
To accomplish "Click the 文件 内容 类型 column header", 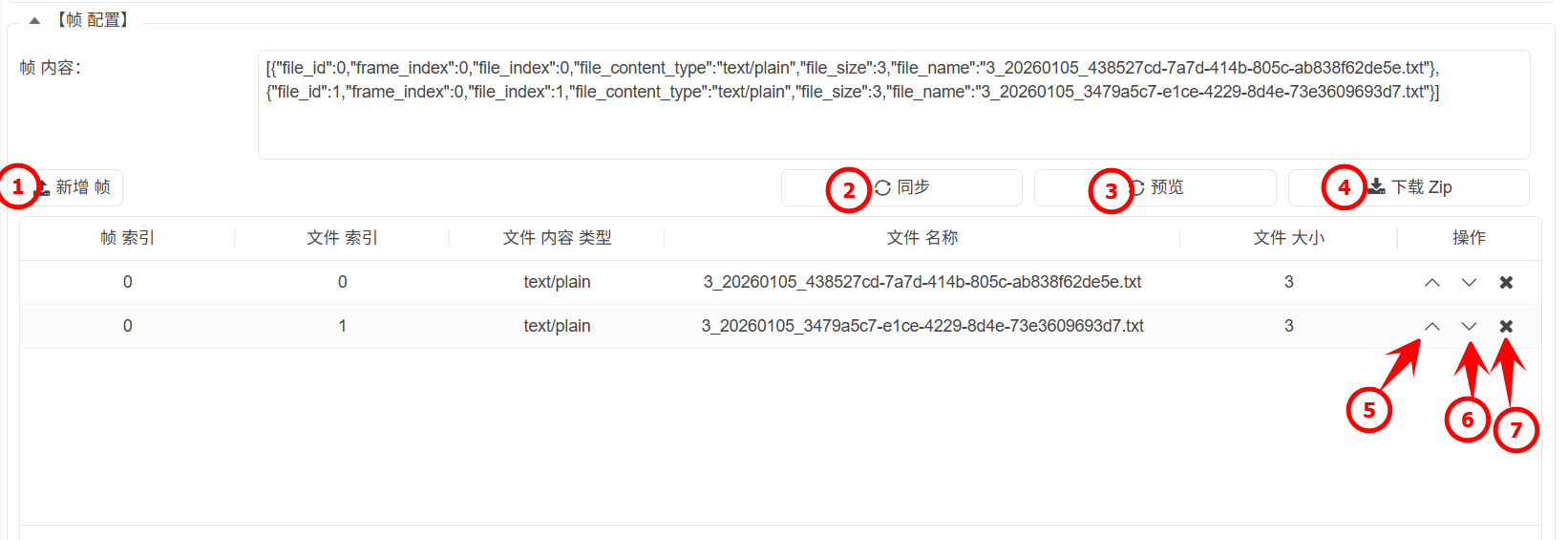I will tap(557, 238).
